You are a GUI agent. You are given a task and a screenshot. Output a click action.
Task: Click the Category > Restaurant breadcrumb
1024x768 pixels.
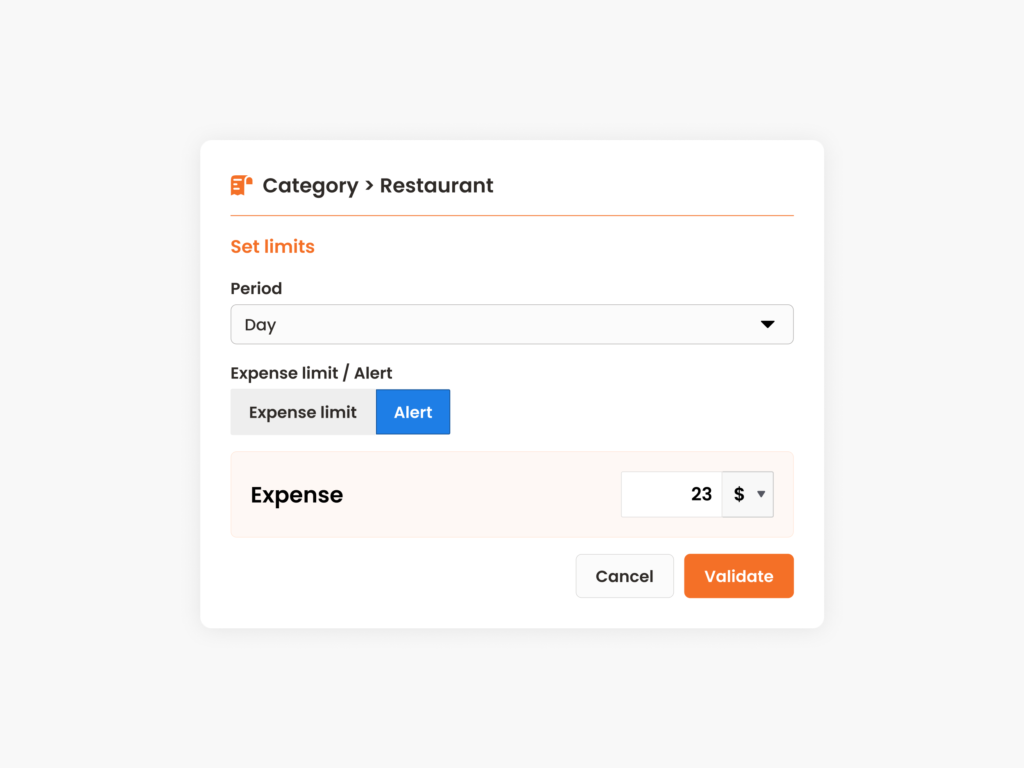[377, 185]
